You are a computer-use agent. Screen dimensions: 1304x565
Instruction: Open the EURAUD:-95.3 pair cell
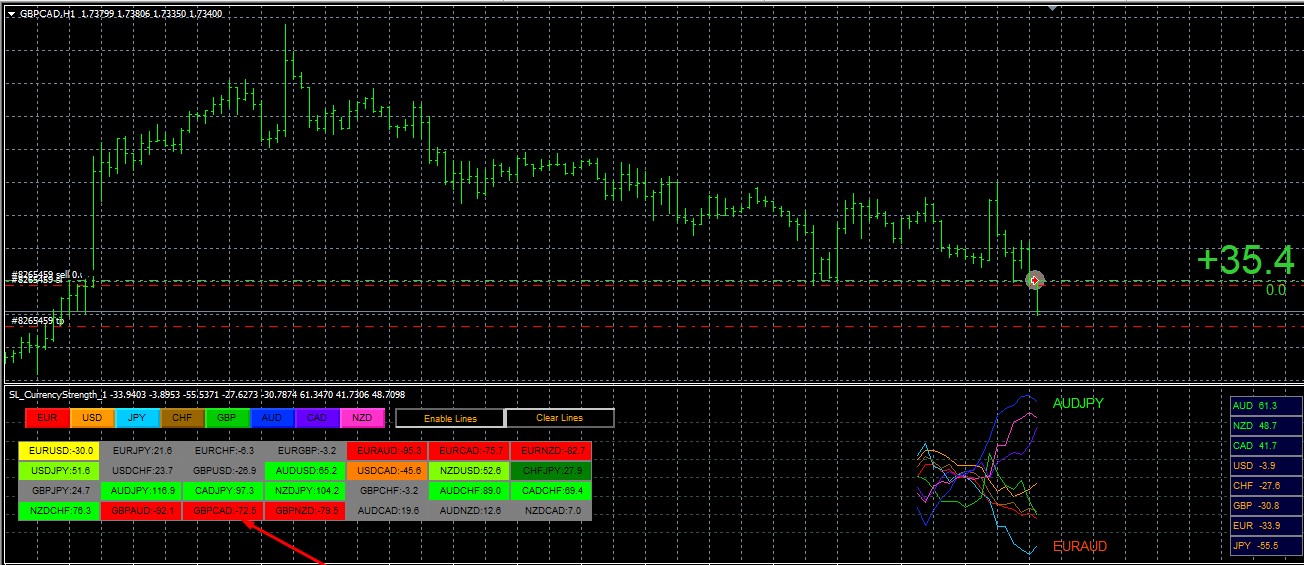click(x=387, y=451)
